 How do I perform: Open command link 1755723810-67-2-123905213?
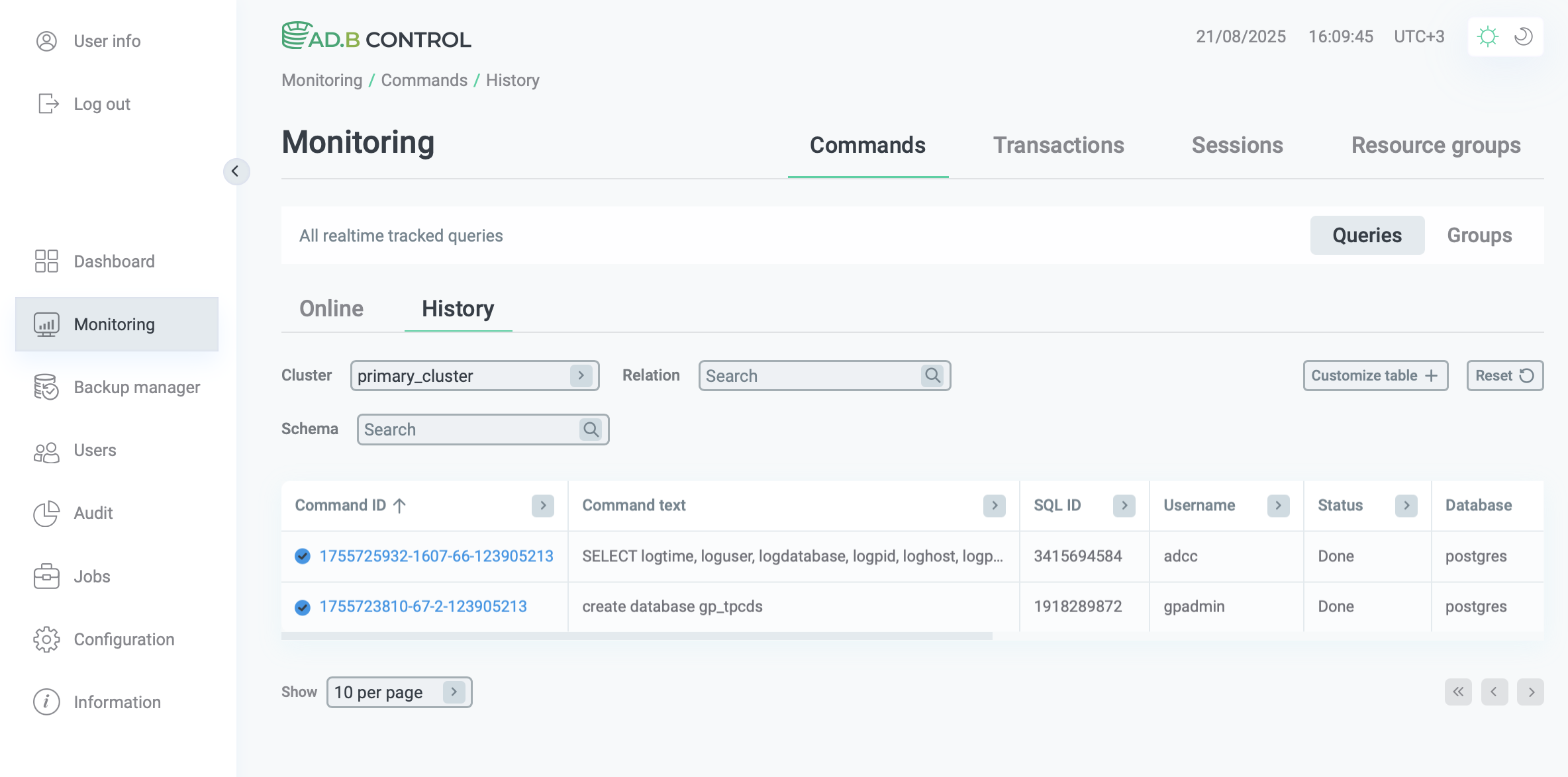click(423, 606)
